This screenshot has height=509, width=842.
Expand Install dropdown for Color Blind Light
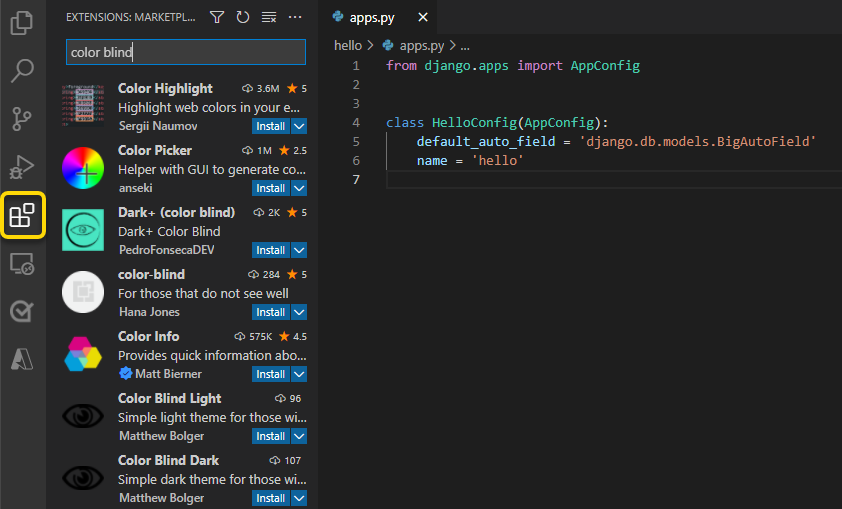pos(299,436)
